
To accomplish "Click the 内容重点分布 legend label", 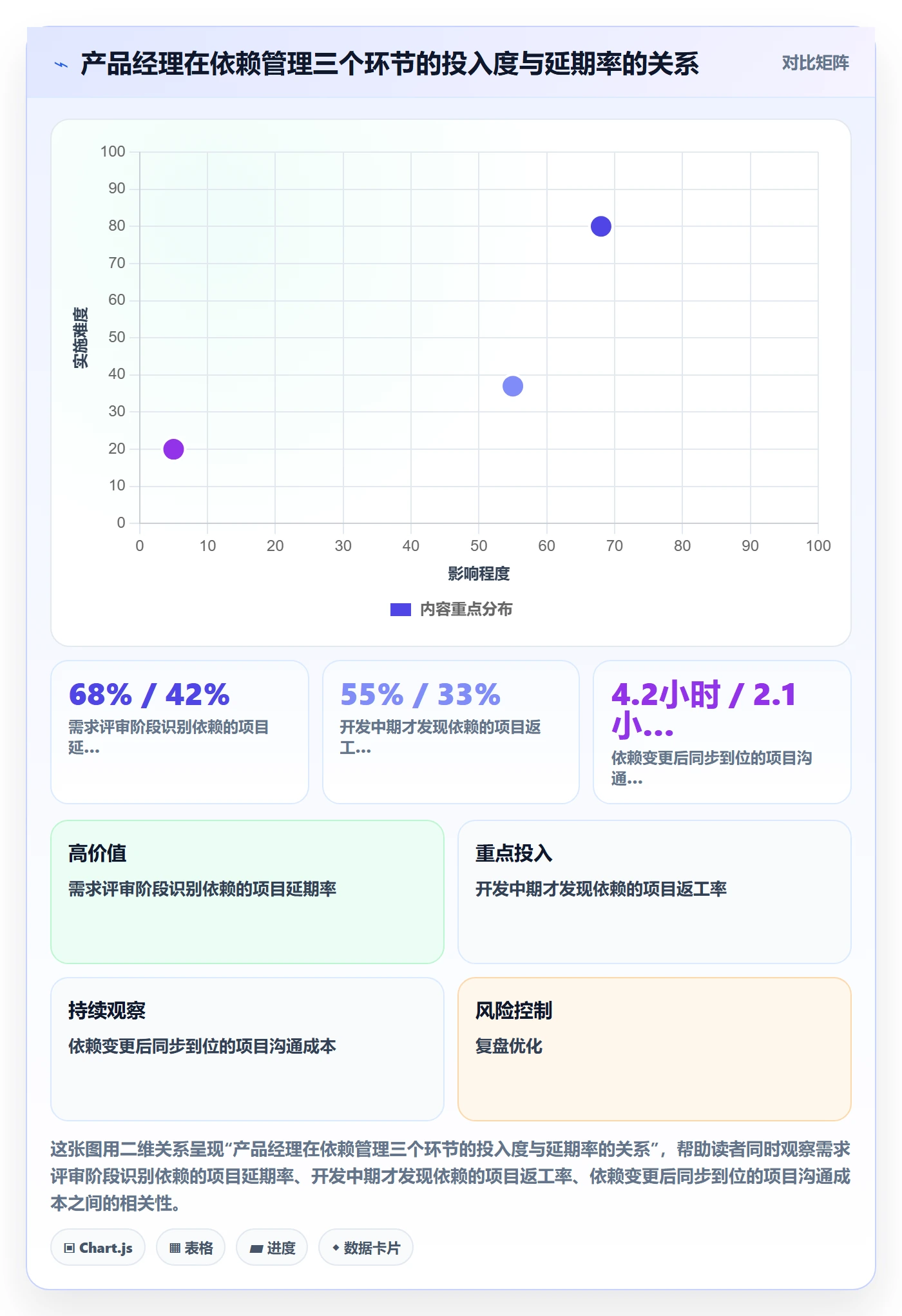I will [x=466, y=610].
